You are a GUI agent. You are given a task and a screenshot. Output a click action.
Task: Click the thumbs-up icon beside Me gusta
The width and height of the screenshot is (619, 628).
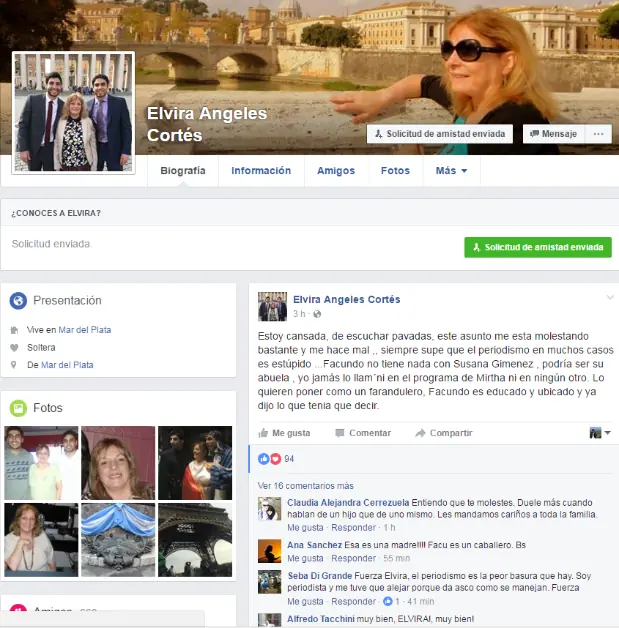tap(263, 433)
